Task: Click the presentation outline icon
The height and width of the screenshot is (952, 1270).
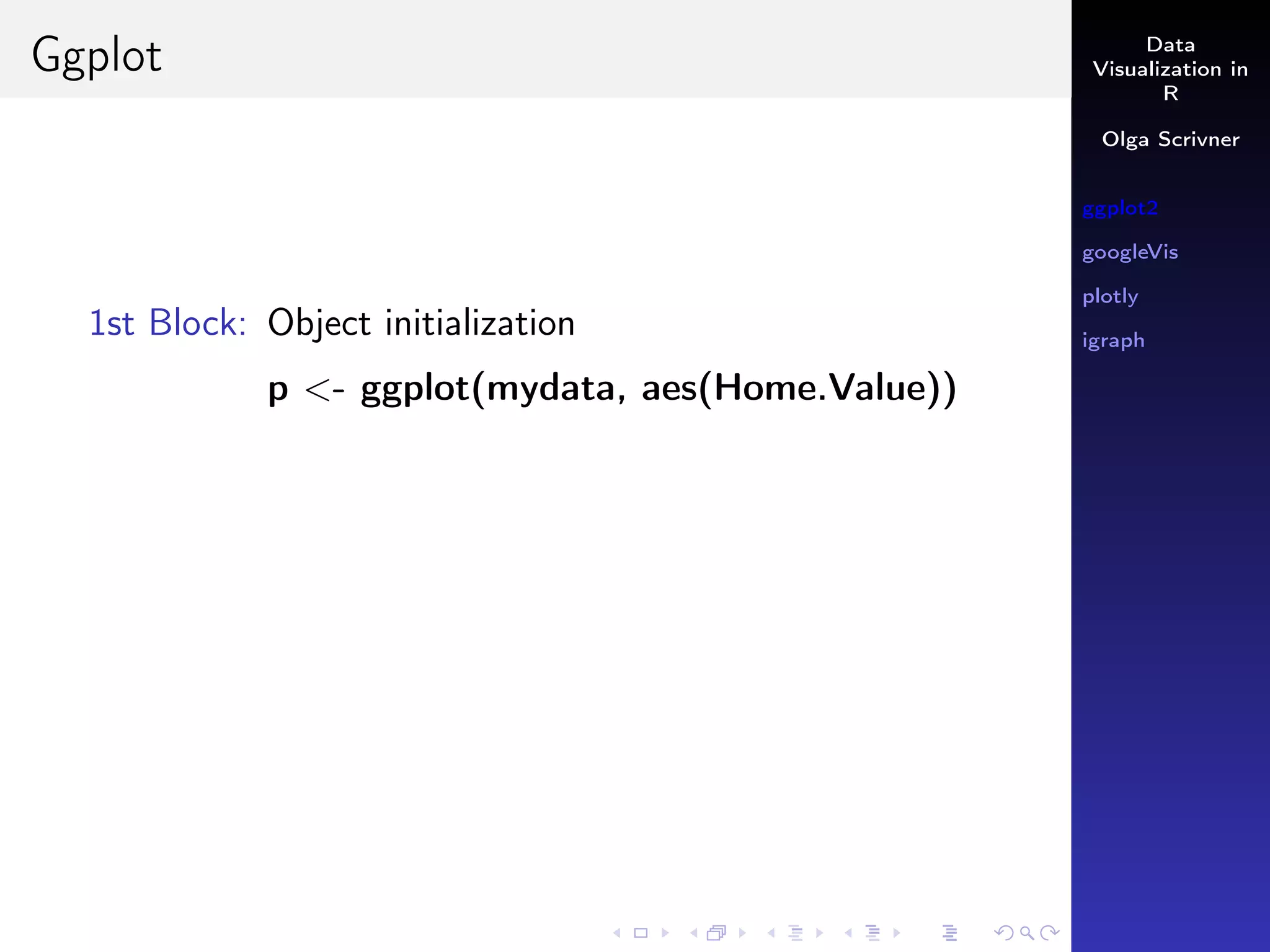Action: (x=949, y=933)
